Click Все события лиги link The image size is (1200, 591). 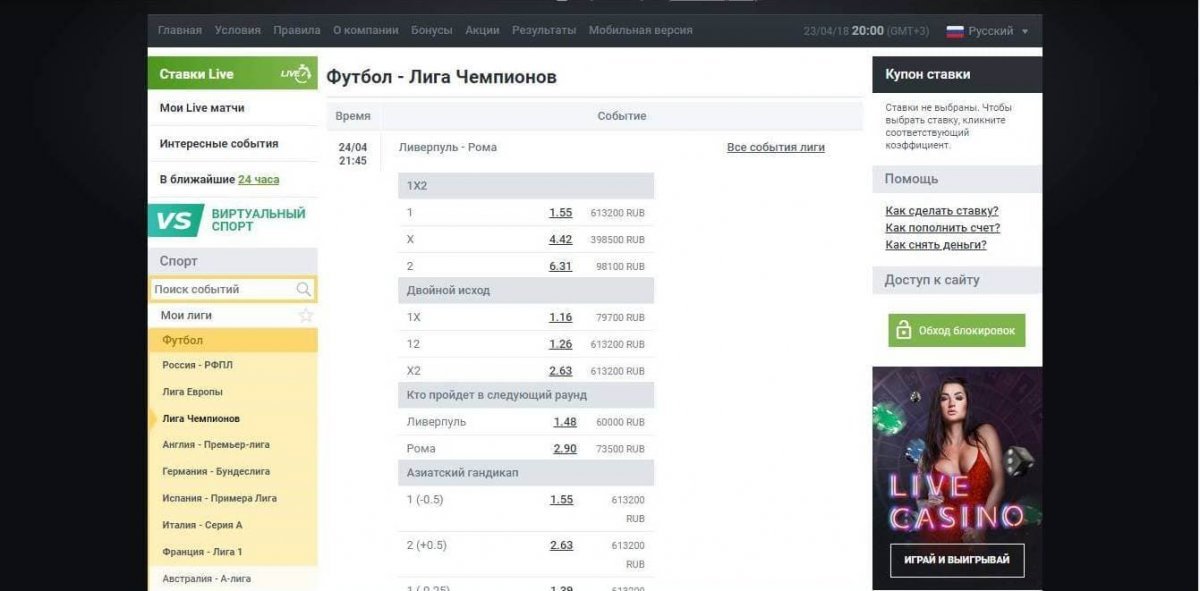click(776, 147)
